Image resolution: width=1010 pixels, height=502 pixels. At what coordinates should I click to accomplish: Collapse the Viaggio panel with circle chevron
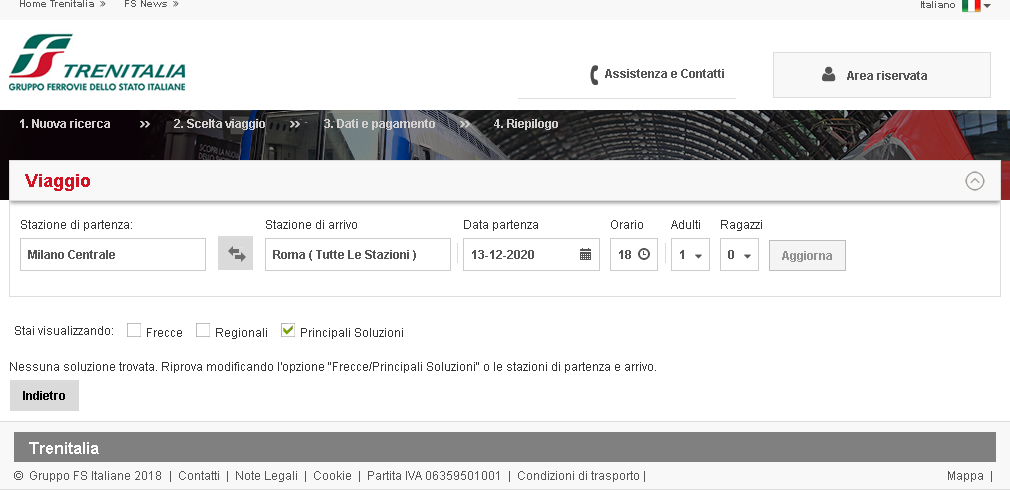[975, 181]
